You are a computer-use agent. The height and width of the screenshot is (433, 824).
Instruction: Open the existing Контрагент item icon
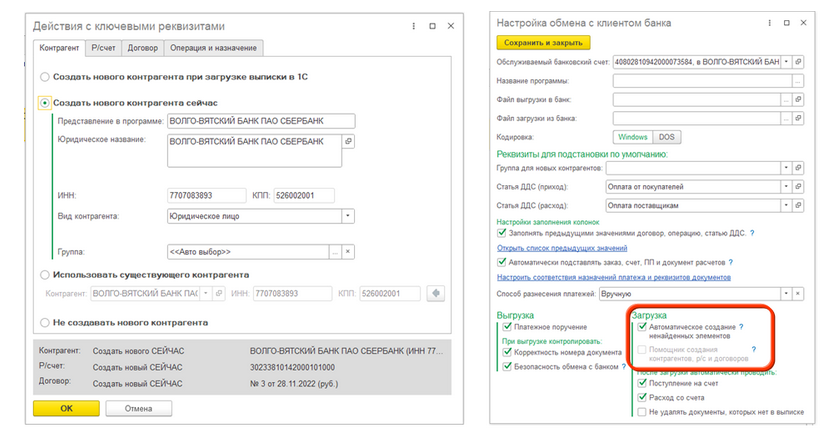coord(219,293)
